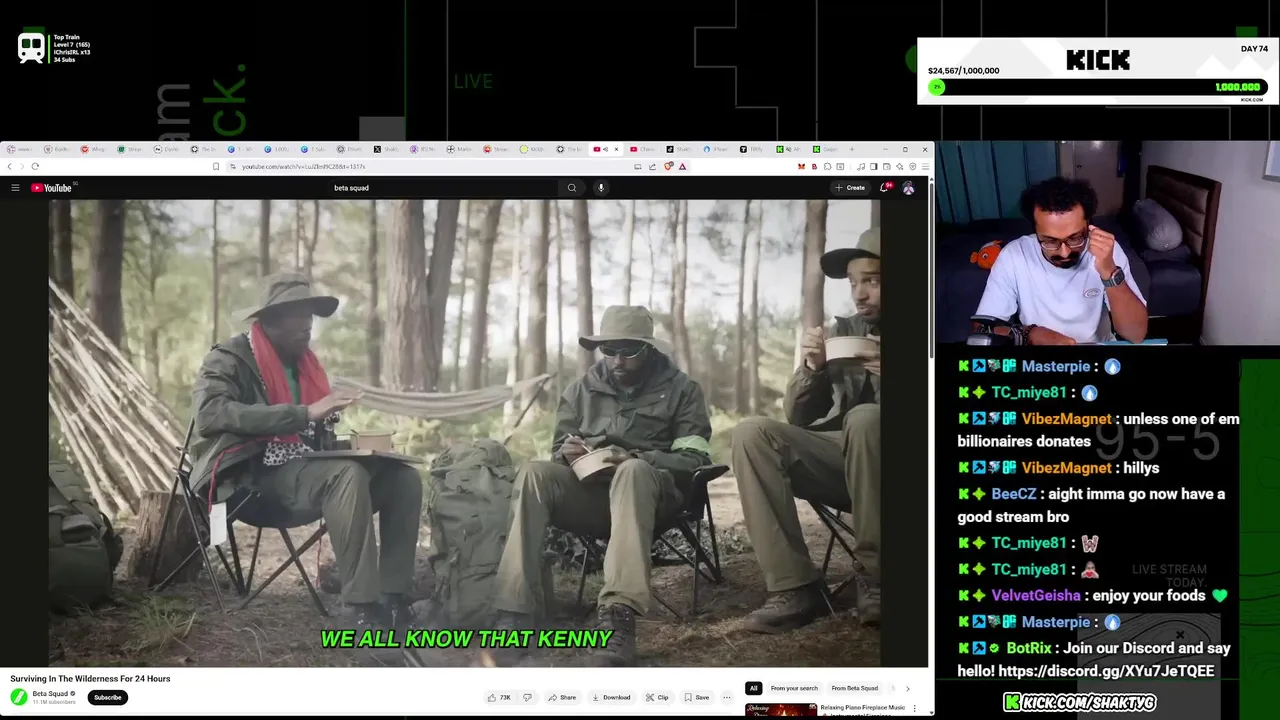This screenshot has width=1280, height=720.
Task: Click the Clip scissors button
Action: pyautogui.click(x=657, y=697)
